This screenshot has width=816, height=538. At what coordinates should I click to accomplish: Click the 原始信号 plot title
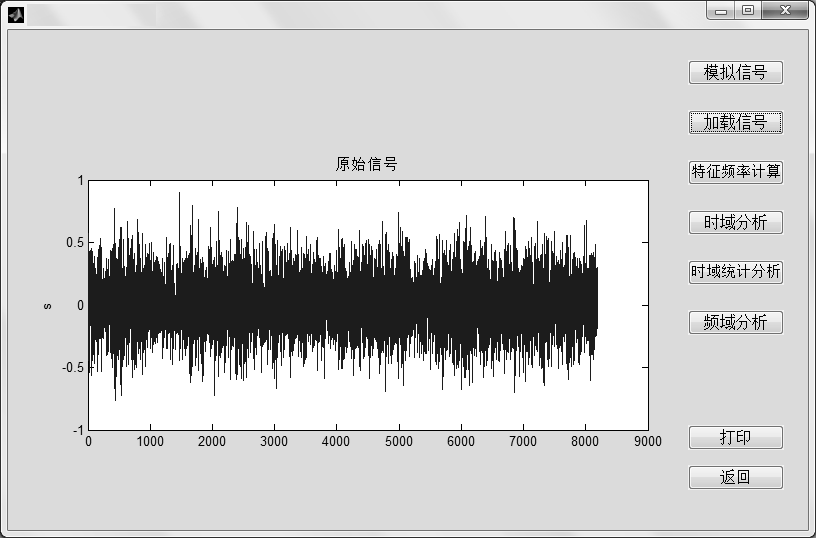366,164
